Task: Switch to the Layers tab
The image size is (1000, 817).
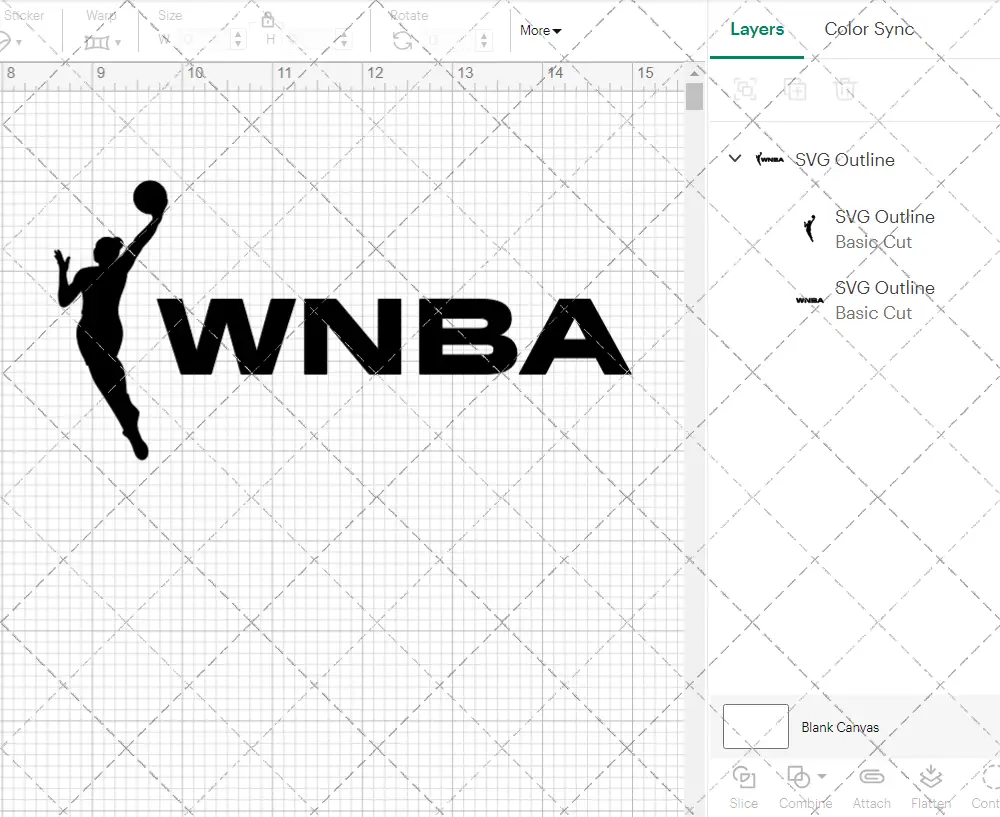Action: pyautogui.click(x=757, y=29)
